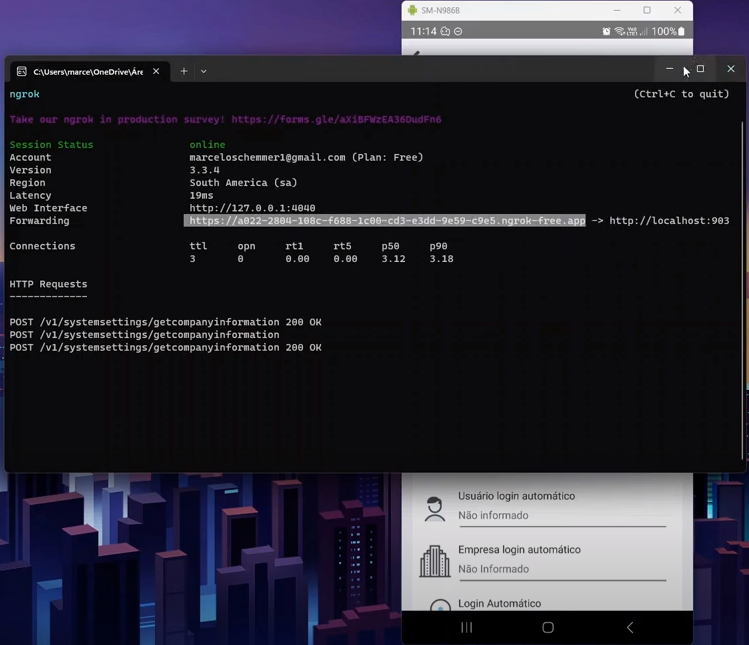This screenshot has height=645, width=749.
Task: Click the ttl connections value 3
Action: tap(193, 259)
